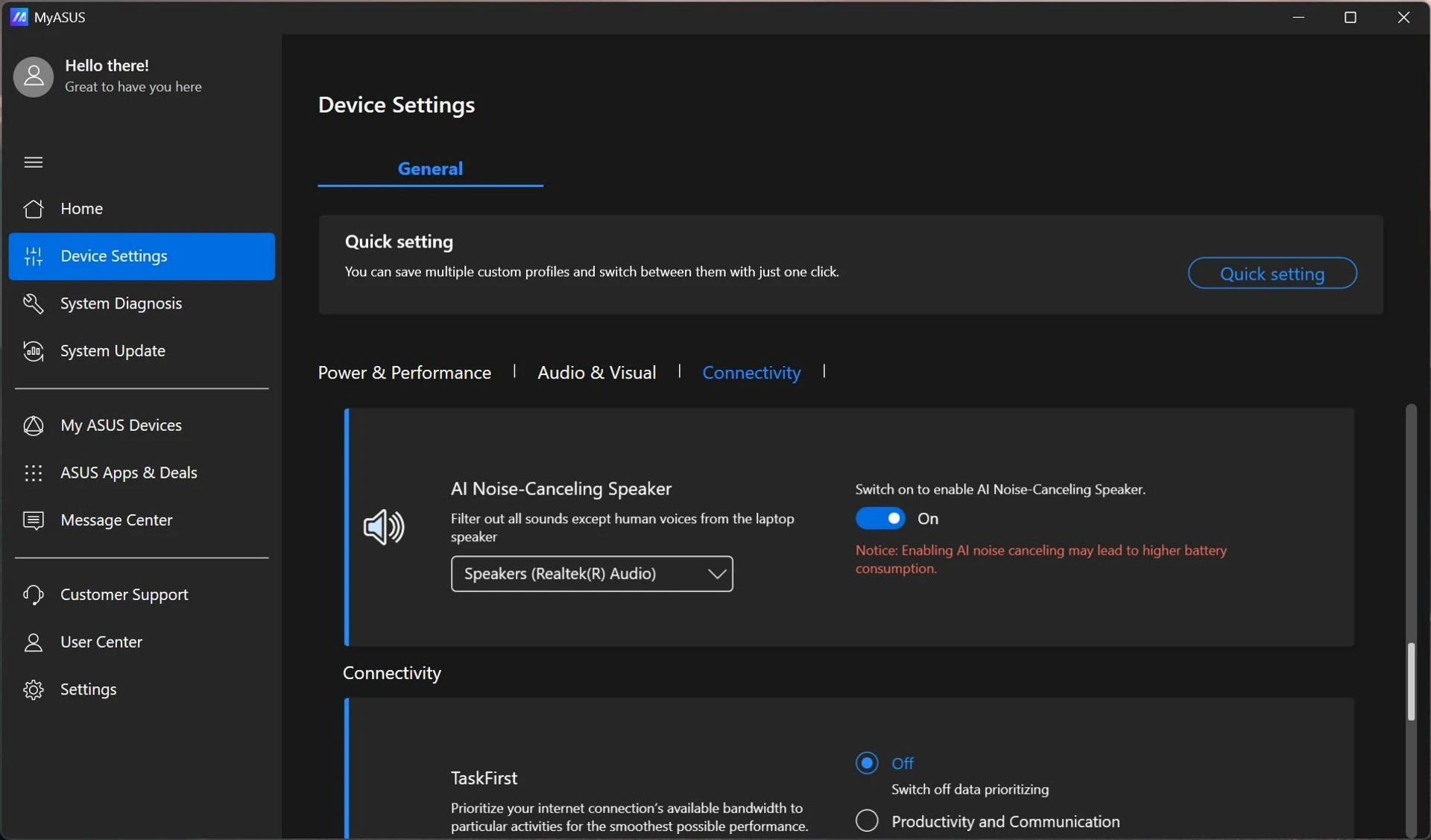Viewport: 1431px width, 840px height.
Task: Open User Center page
Action: click(142, 642)
